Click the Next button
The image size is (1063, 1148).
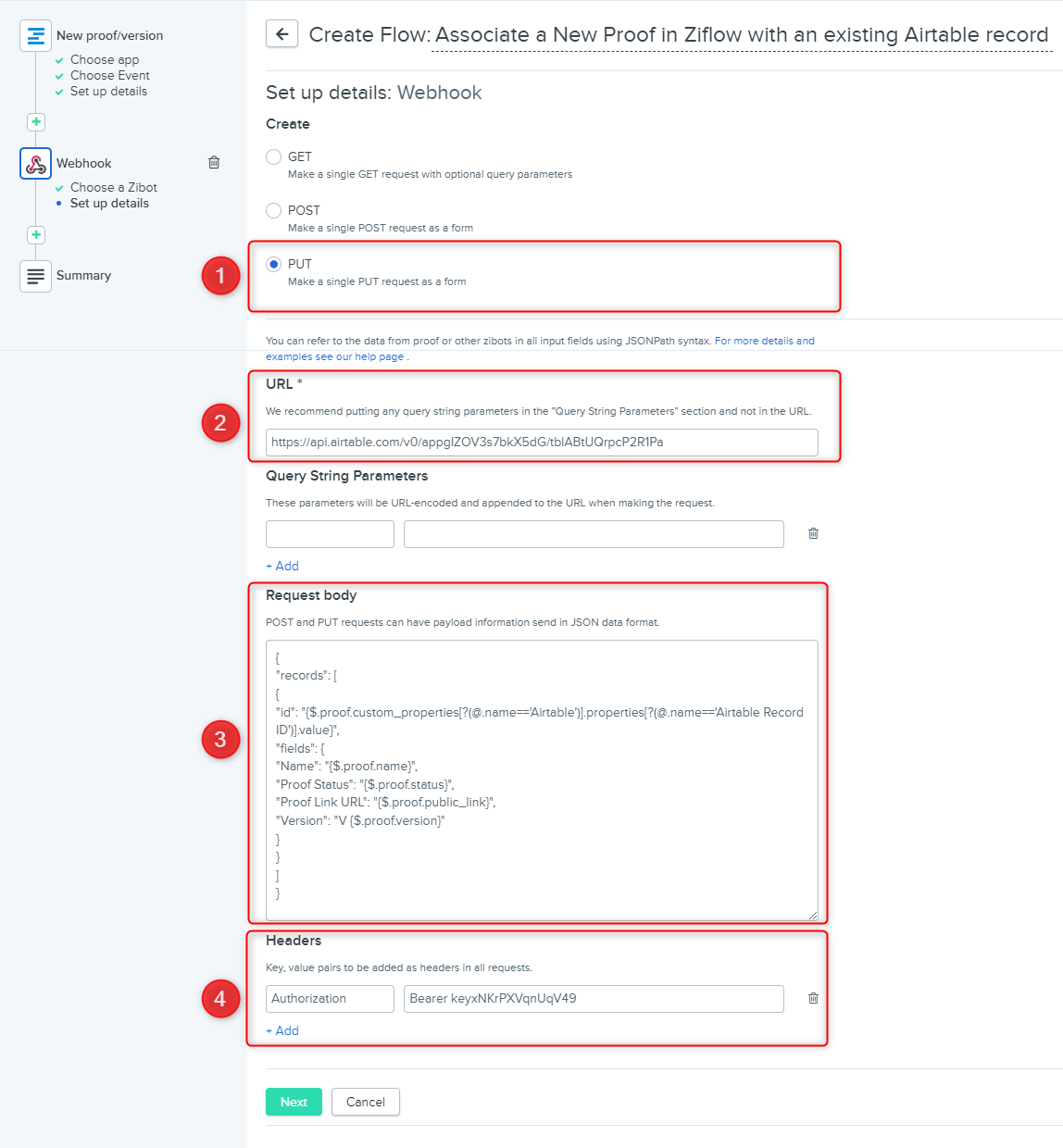294,1102
